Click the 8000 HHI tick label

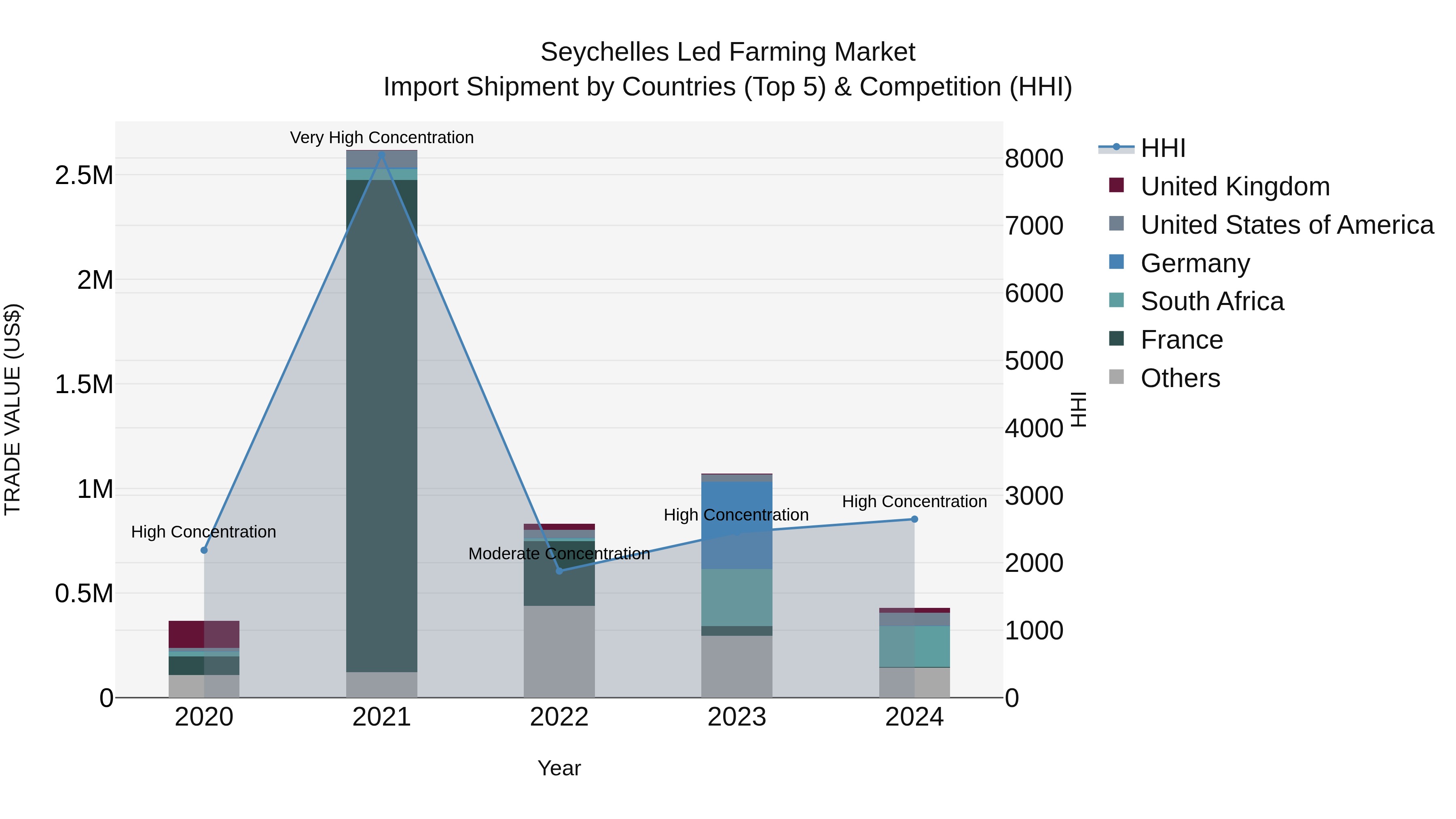click(x=1034, y=158)
